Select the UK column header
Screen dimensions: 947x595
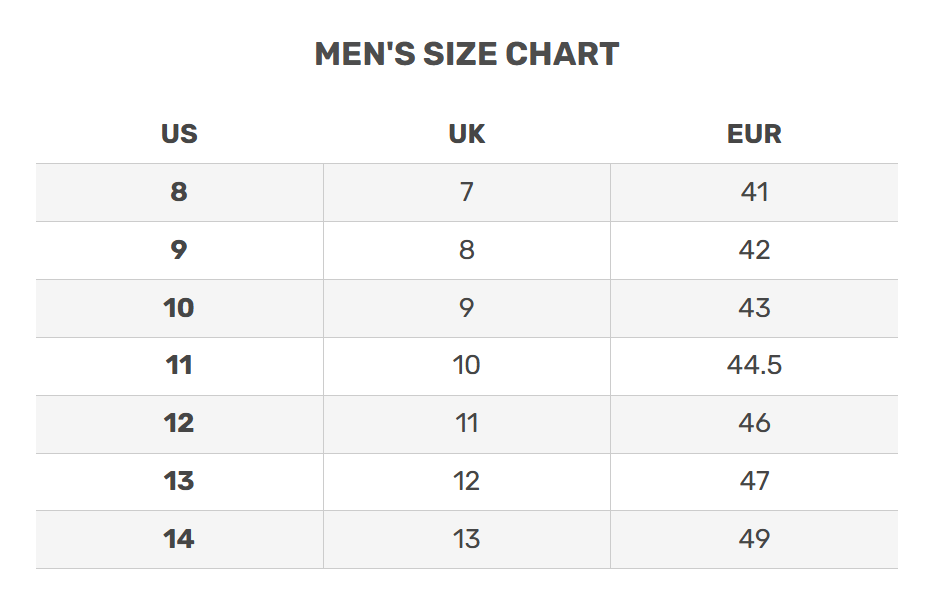(467, 134)
